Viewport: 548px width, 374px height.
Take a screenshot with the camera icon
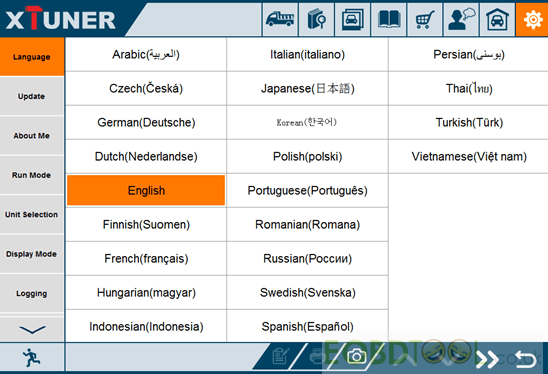(356, 357)
